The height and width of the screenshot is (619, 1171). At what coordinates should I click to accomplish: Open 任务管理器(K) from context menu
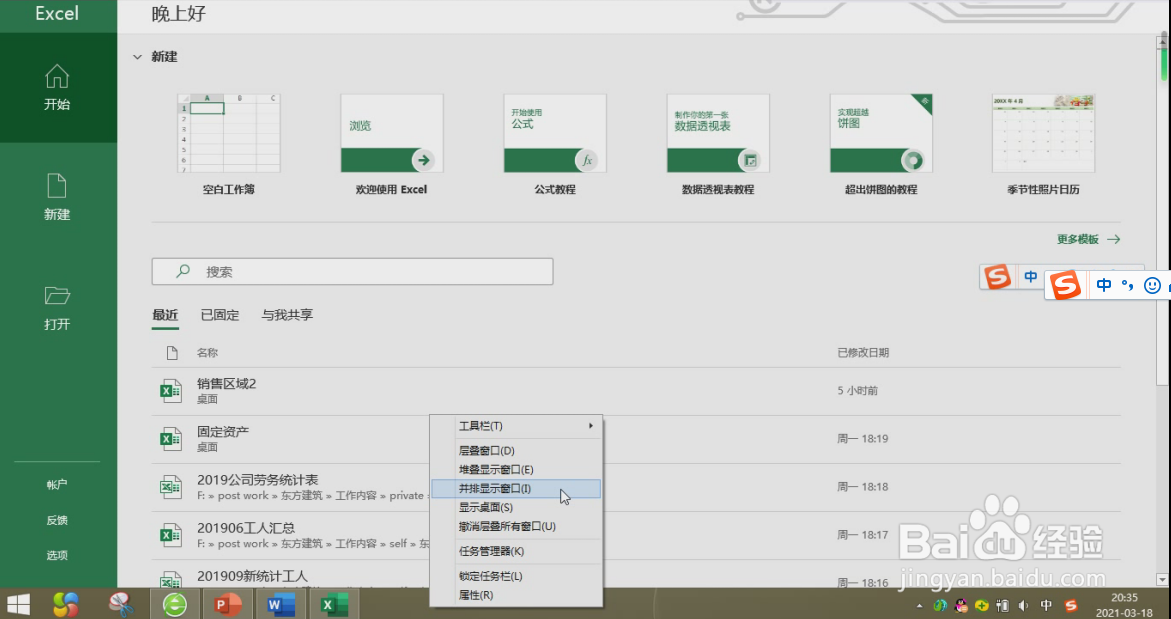click(516, 552)
